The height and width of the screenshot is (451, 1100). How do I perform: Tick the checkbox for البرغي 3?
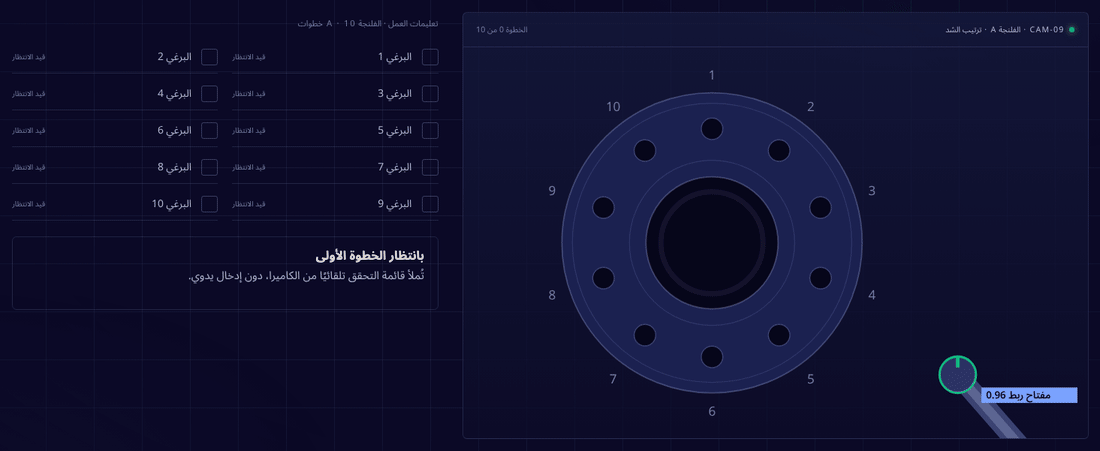[430, 94]
